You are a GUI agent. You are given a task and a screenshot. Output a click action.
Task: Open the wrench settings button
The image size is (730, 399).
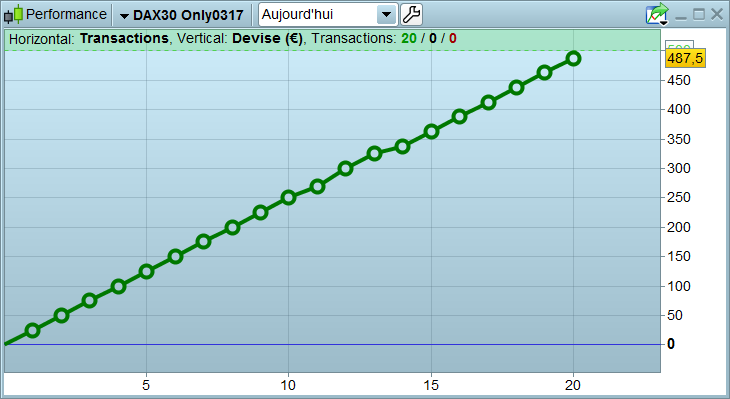(411, 14)
